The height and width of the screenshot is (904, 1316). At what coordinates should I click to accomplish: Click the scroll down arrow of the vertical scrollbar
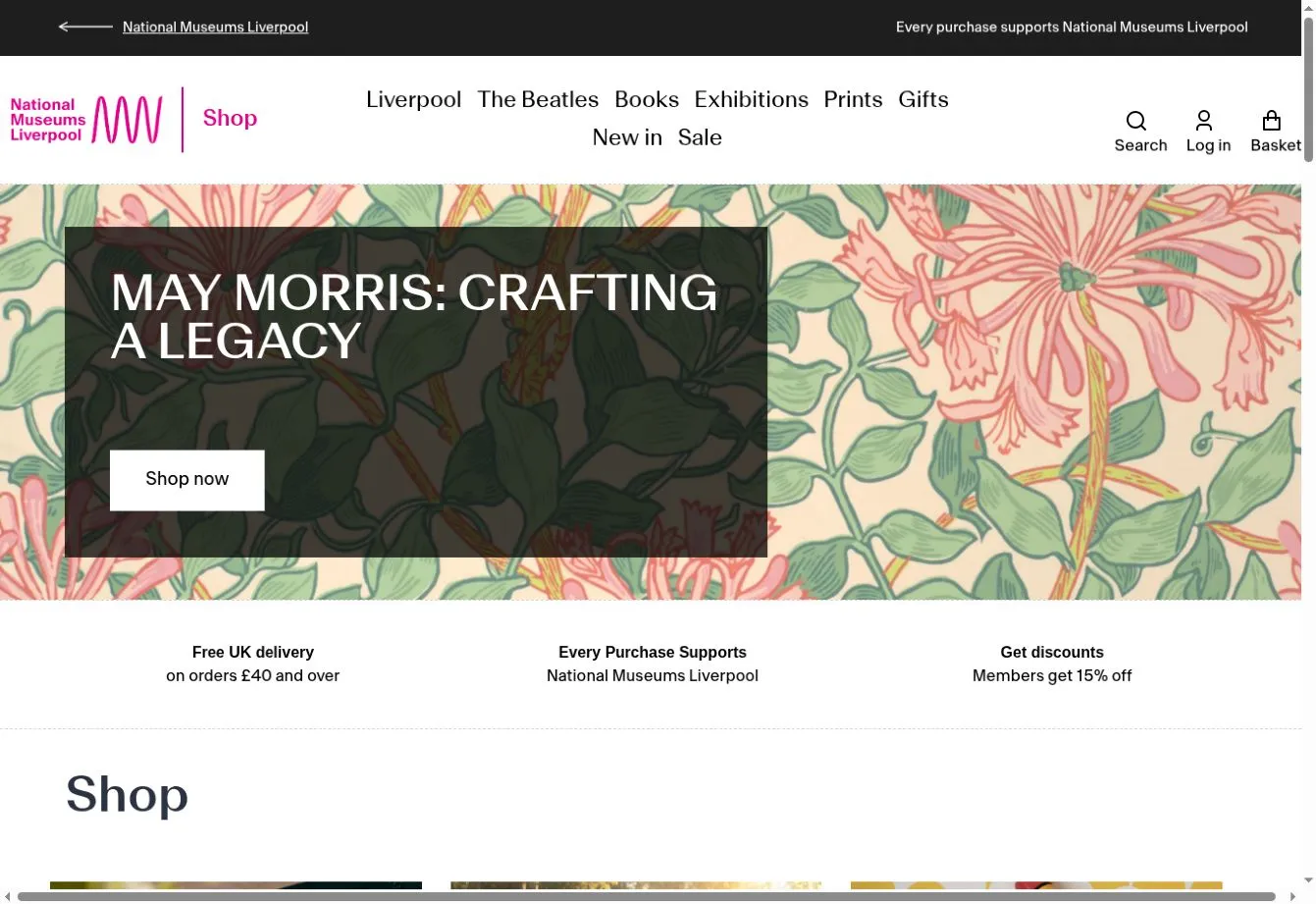(1308, 880)
